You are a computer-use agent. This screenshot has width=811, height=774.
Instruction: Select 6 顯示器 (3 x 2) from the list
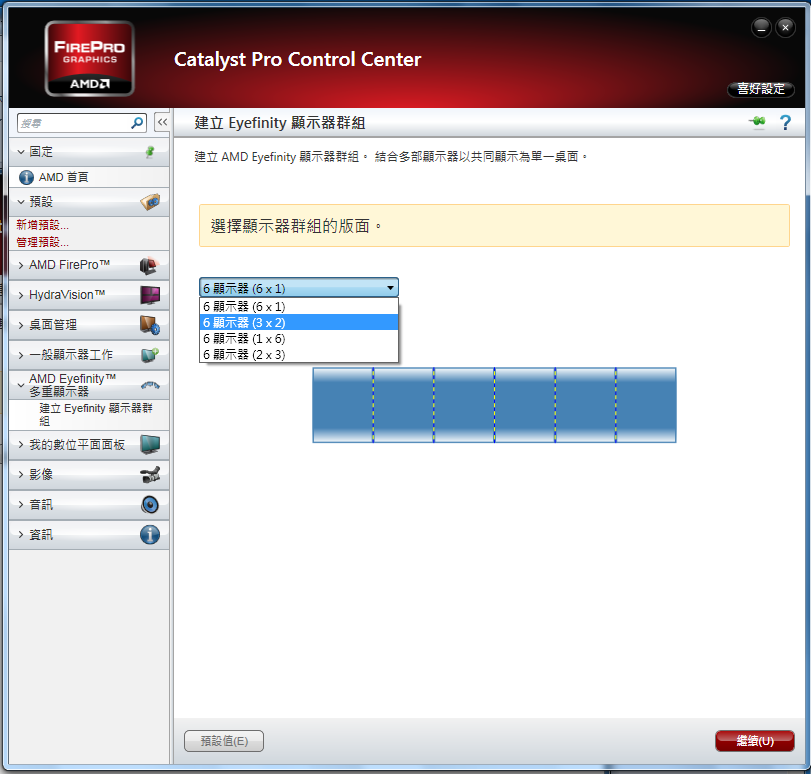299,322
